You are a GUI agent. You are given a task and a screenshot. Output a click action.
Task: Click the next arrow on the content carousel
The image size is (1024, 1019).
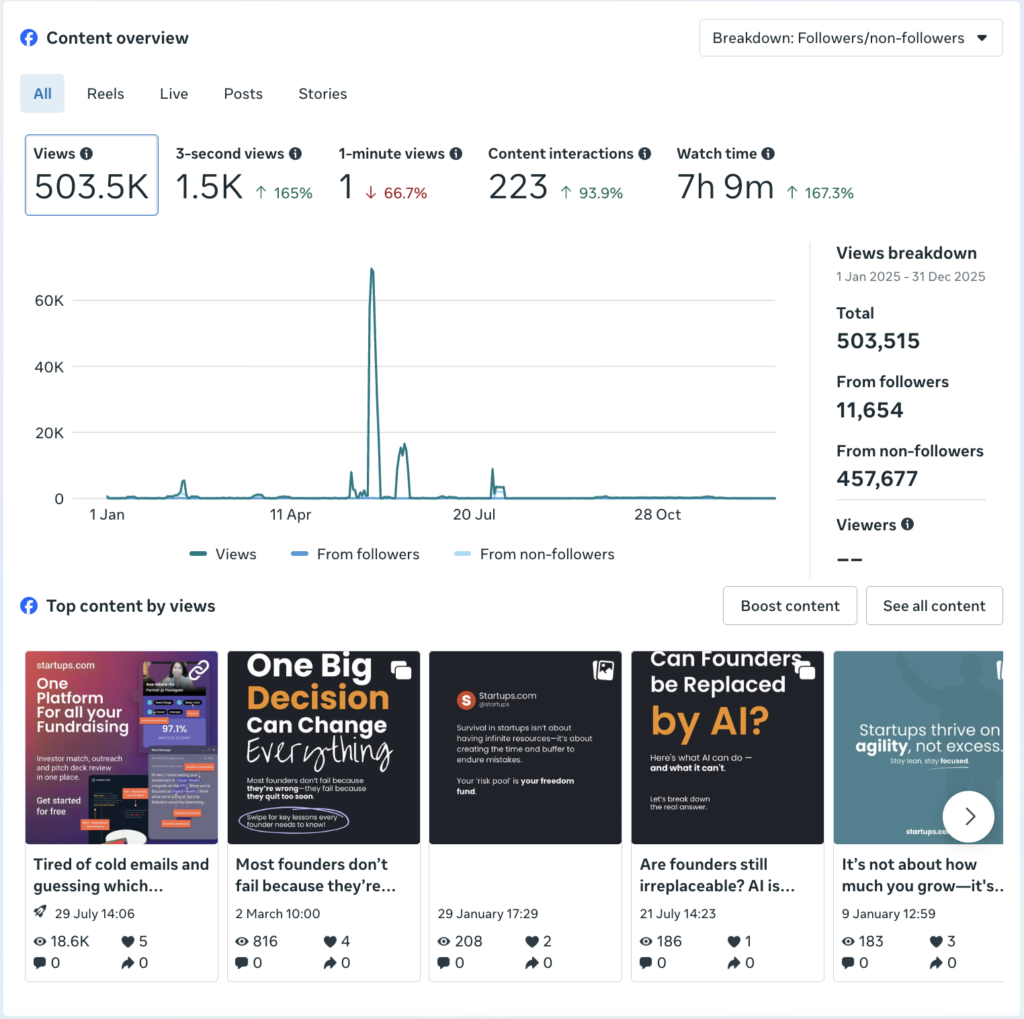[968, 816]
